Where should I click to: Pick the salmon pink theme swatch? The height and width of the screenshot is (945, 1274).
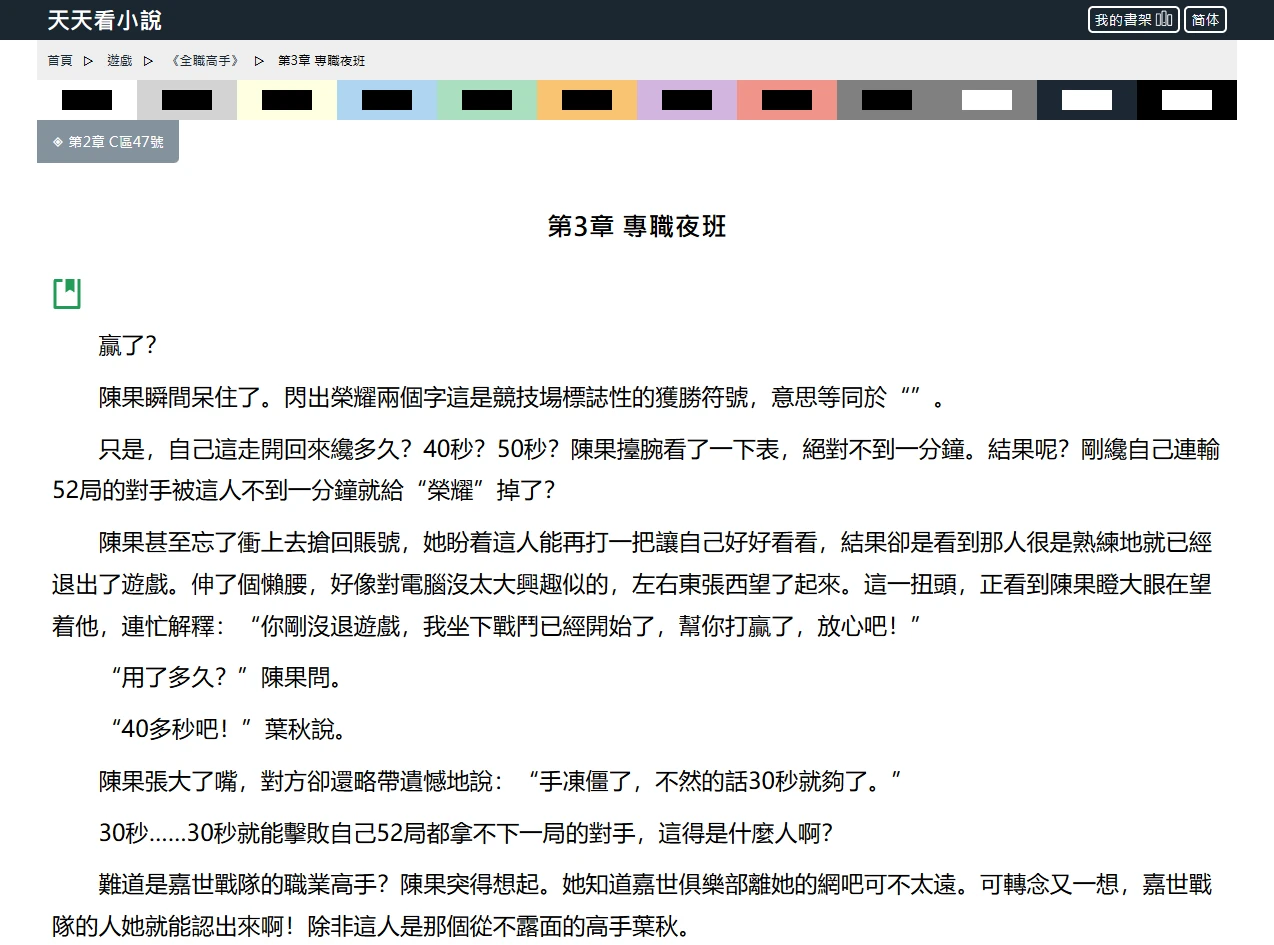pyautogui.click(x=787, y=100)
